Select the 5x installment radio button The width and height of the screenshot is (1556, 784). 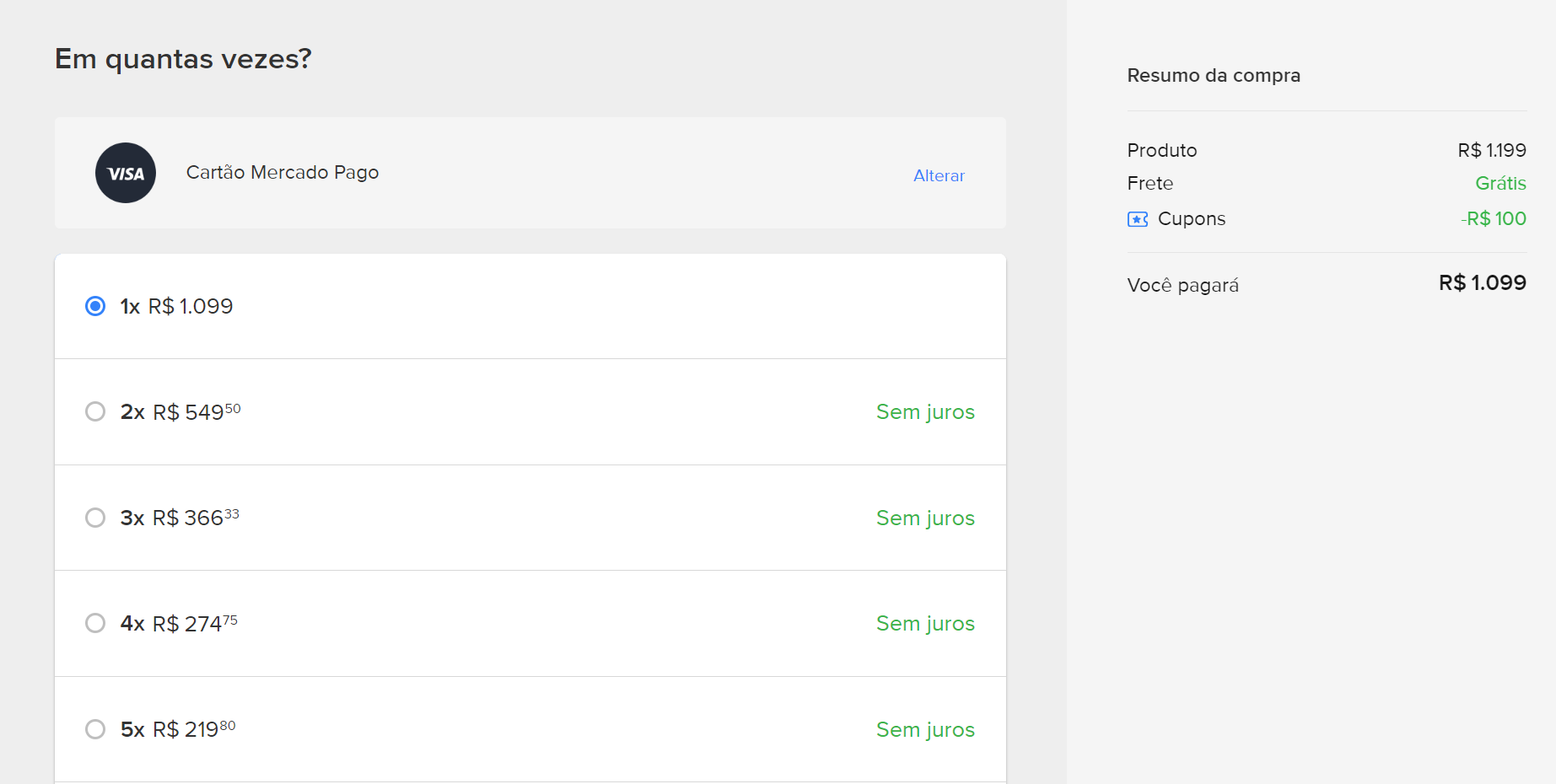[95, 729]
